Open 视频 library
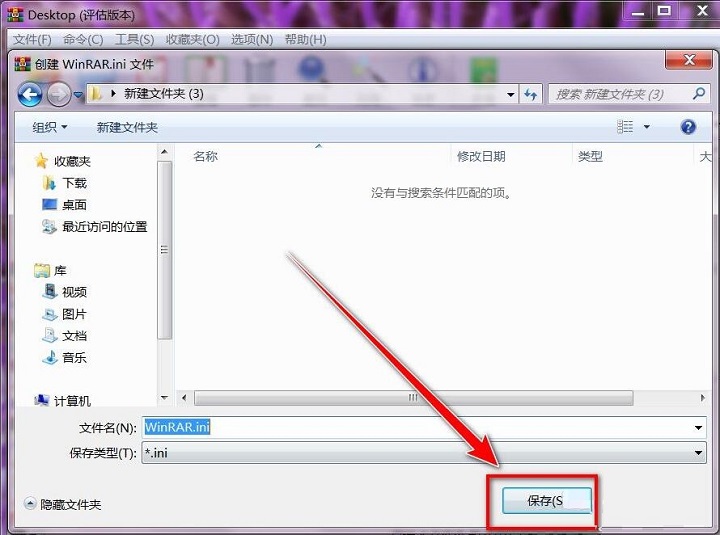This screenshot has height=535, width=720. [x=74, y=292]
